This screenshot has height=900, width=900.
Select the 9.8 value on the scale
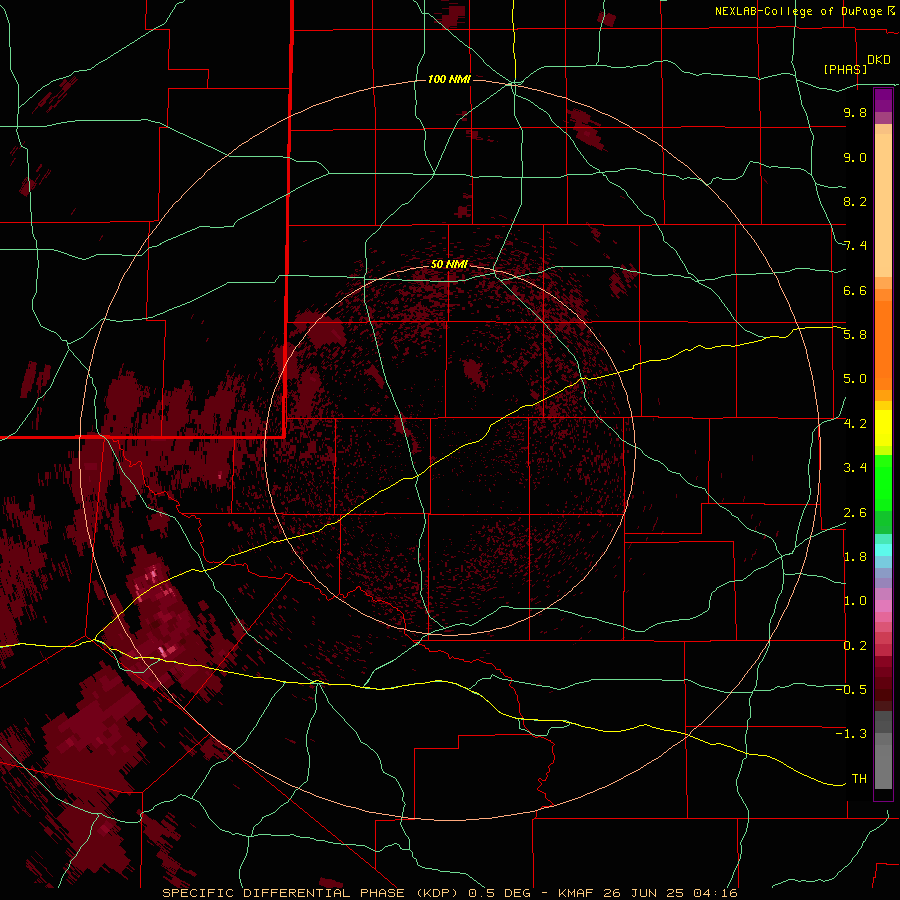pos(855,112)
